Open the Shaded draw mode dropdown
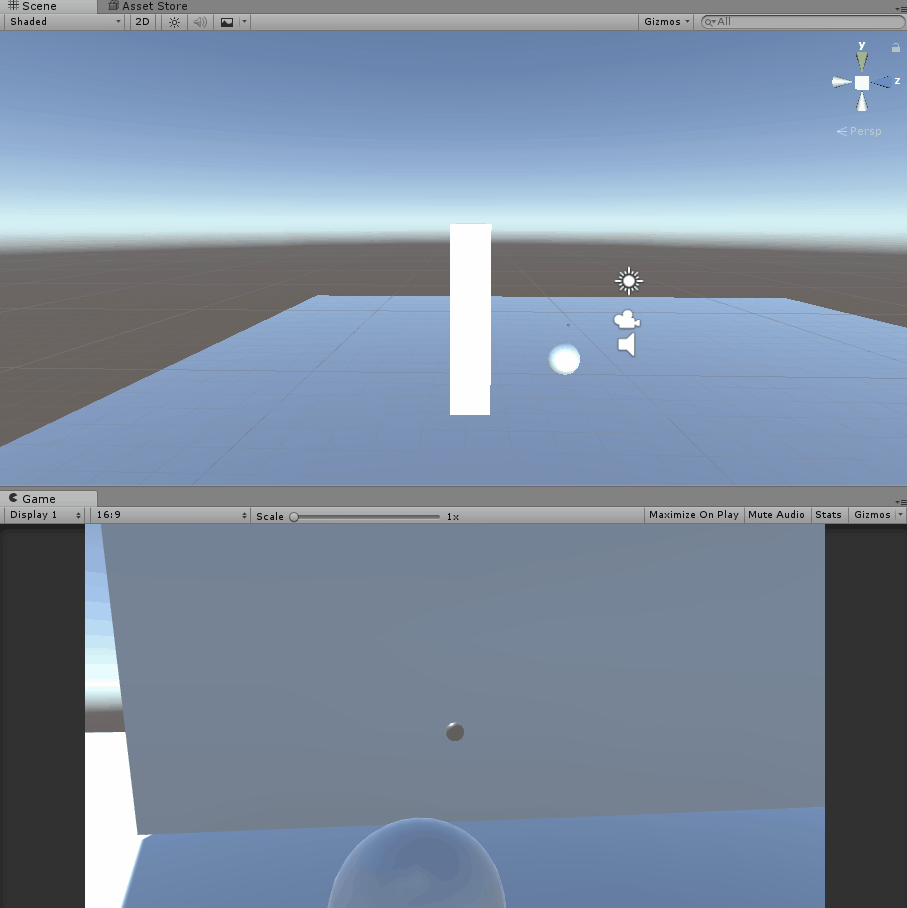The image size is (907, 908). coord(64,22)
